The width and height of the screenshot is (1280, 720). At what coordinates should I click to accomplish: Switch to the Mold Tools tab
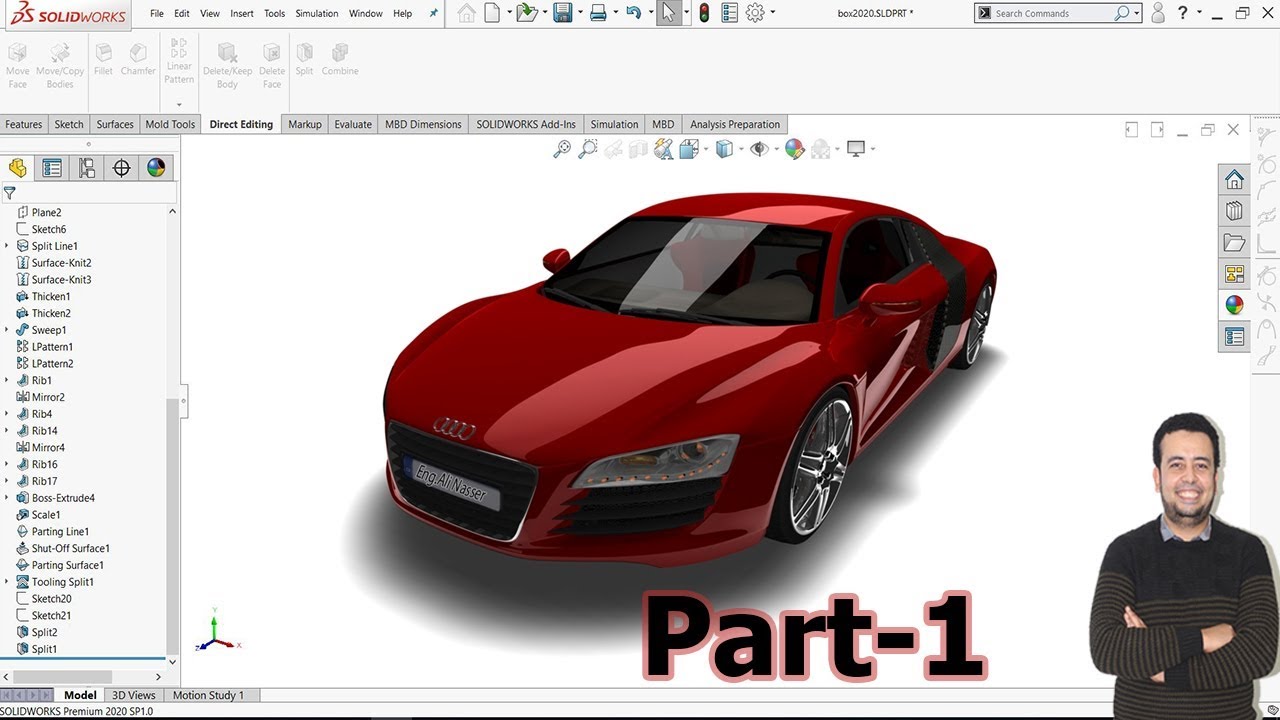170,124
